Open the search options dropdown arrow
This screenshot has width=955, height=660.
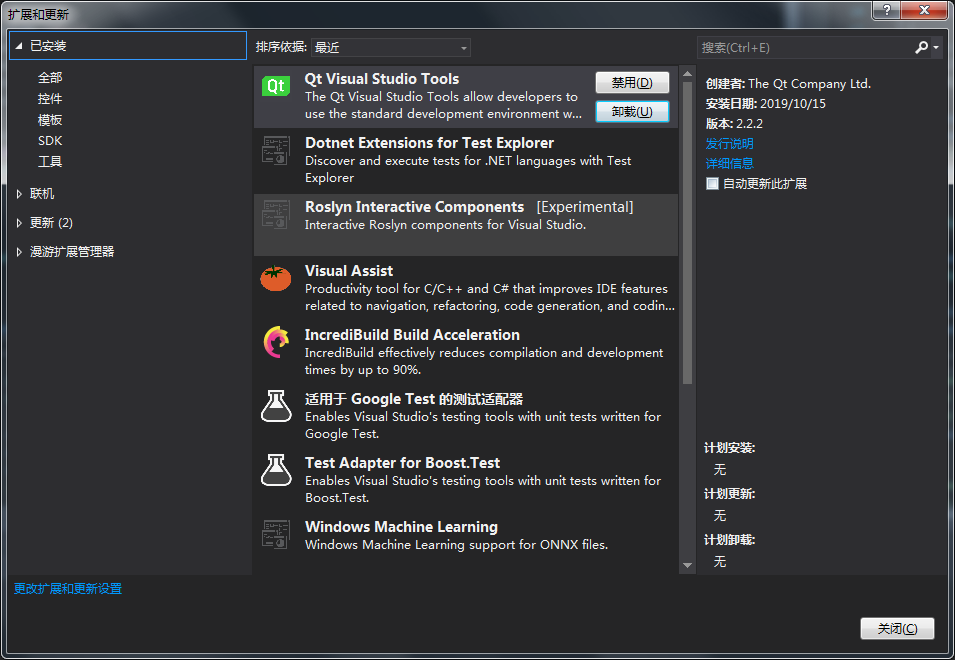tap(936, 47)
